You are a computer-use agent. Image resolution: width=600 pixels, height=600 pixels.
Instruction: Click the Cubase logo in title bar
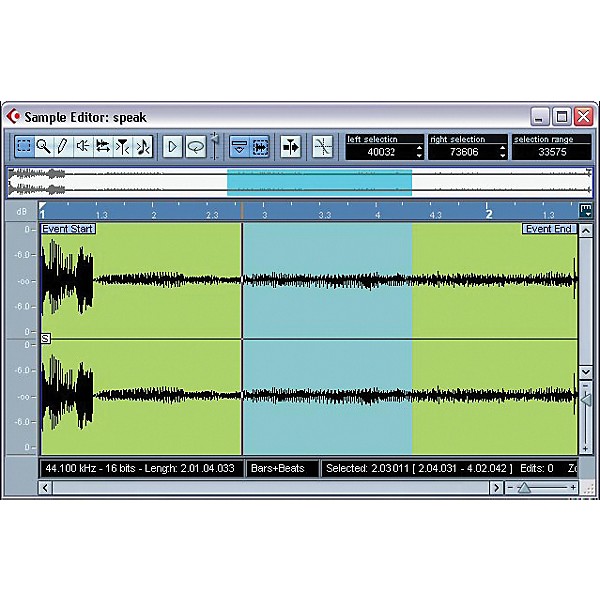(x=13, y=116)
